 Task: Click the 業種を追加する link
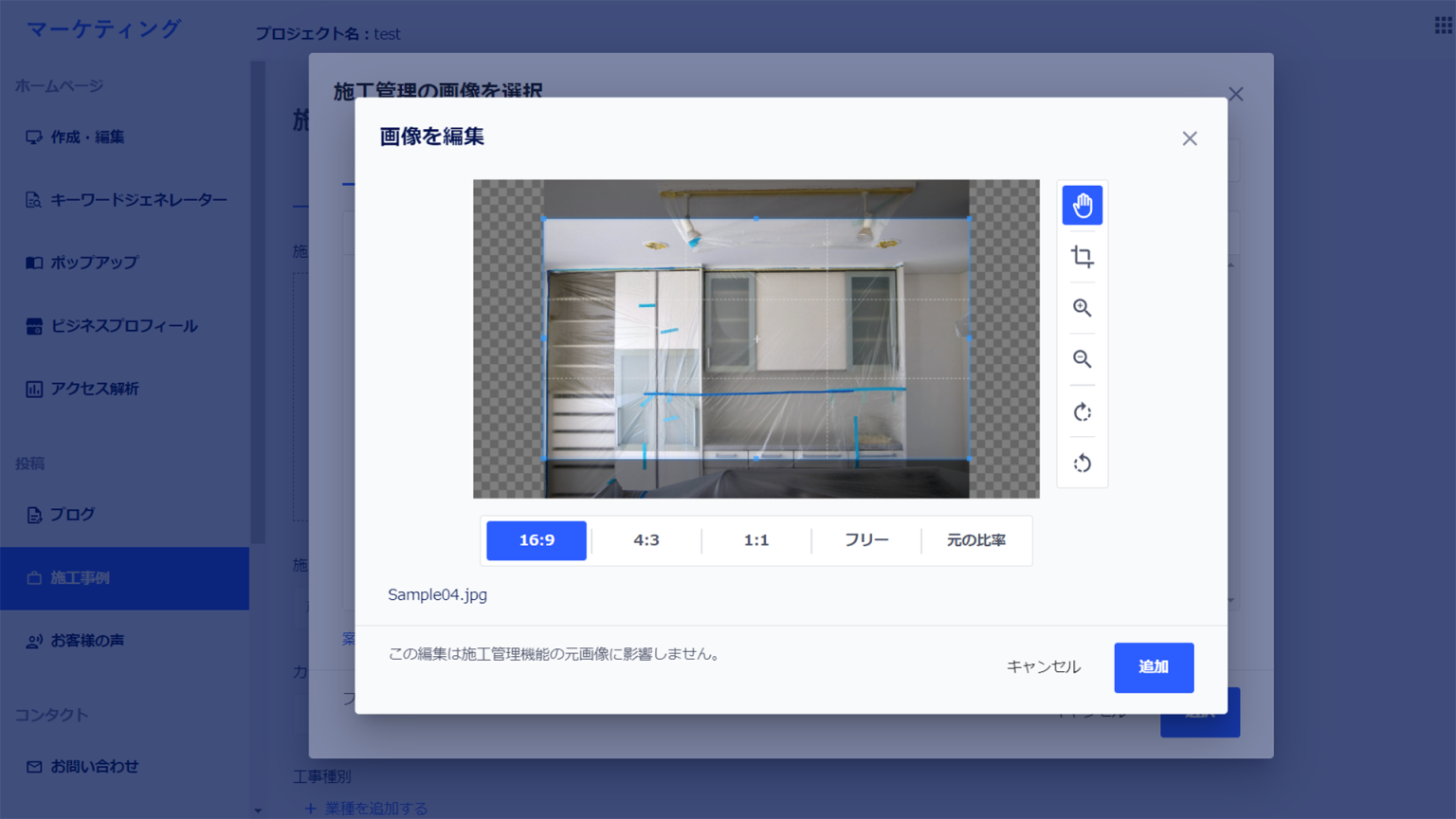[x=366, y=809]
